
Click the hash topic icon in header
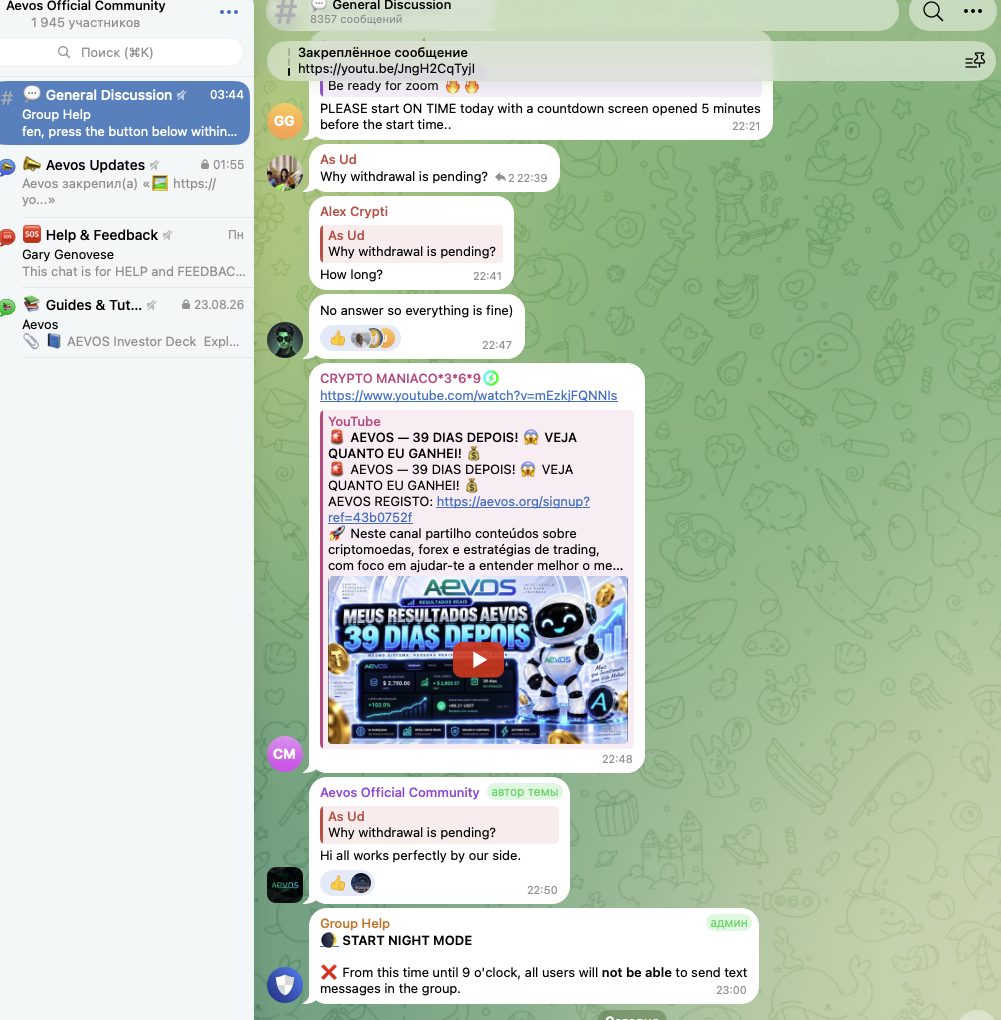[x=286, y=12]
